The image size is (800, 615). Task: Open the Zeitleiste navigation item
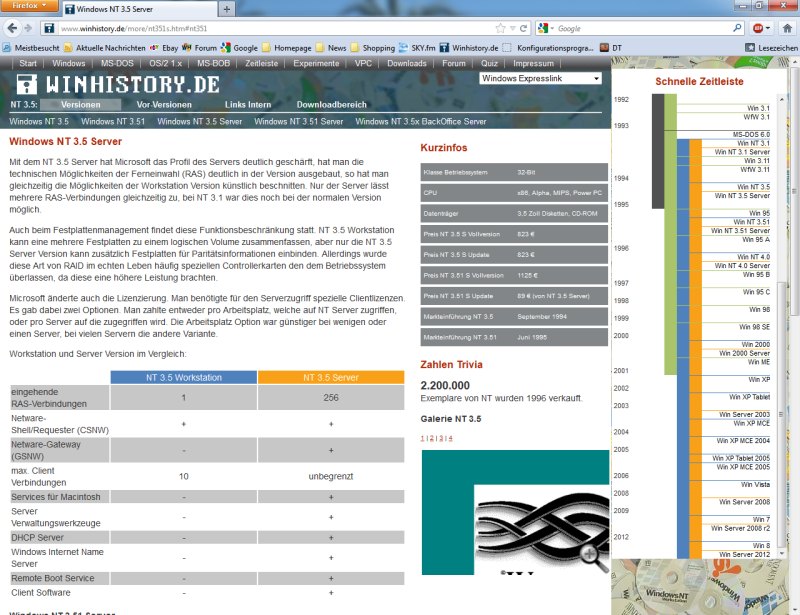coord(261,63)
